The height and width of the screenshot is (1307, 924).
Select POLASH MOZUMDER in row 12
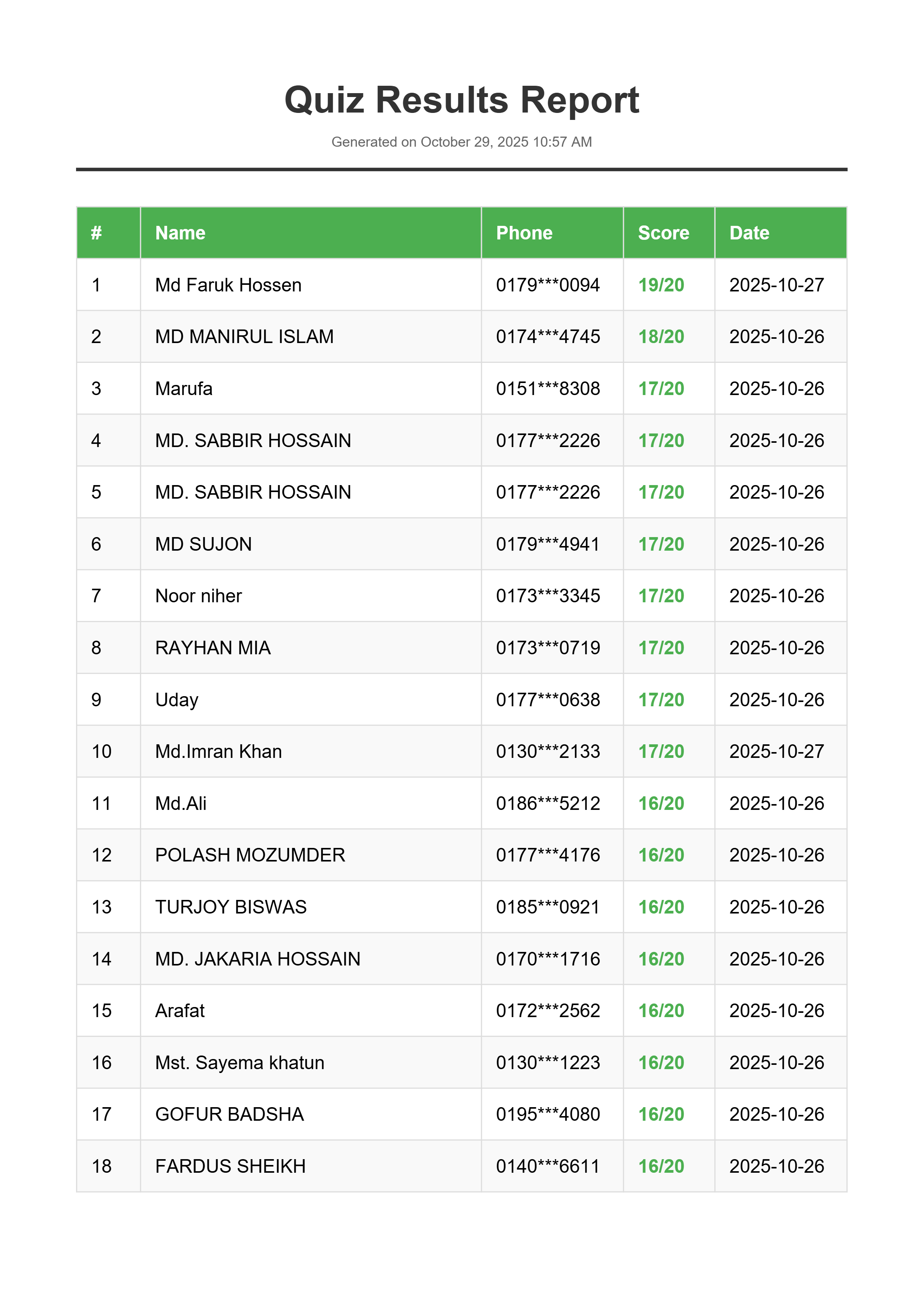250,855
